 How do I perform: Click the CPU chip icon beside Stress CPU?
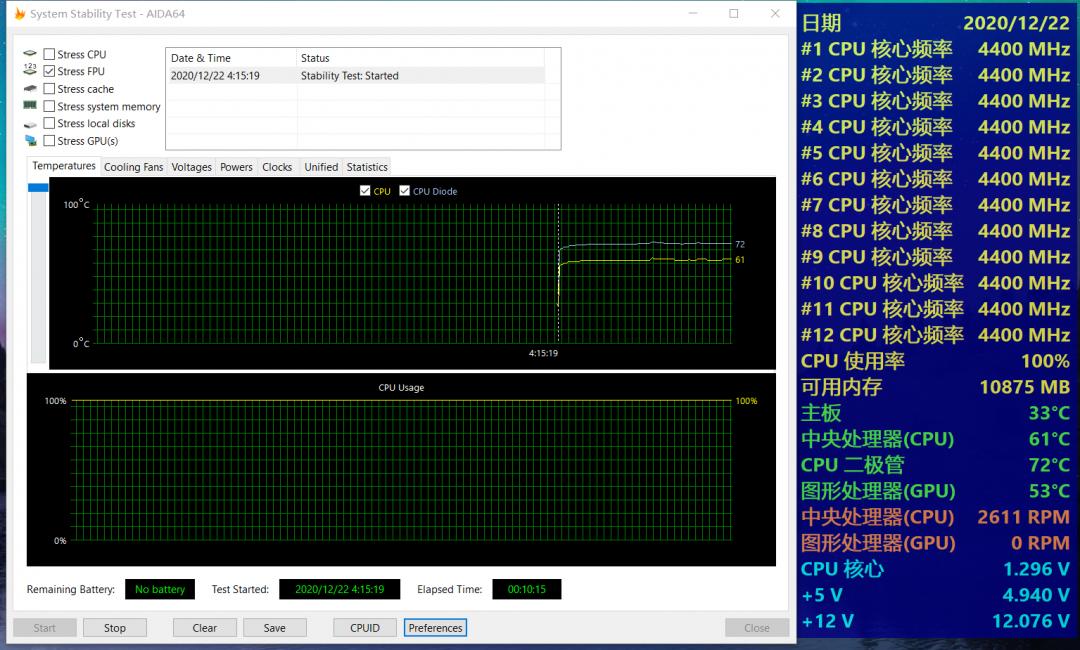click(x=30, y=54)
